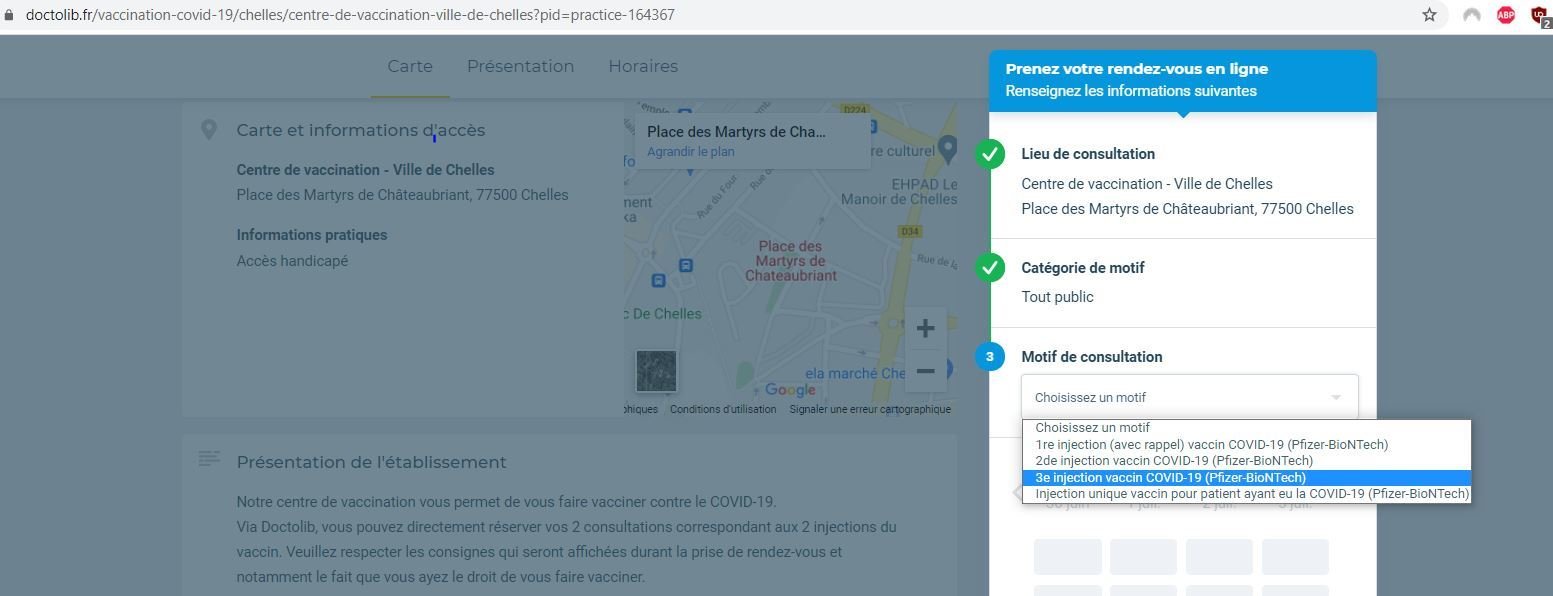Switch map to satellite view thumbnail
Image resolution: width=1553 pixels, height=596 pixels.
point(656,371)
